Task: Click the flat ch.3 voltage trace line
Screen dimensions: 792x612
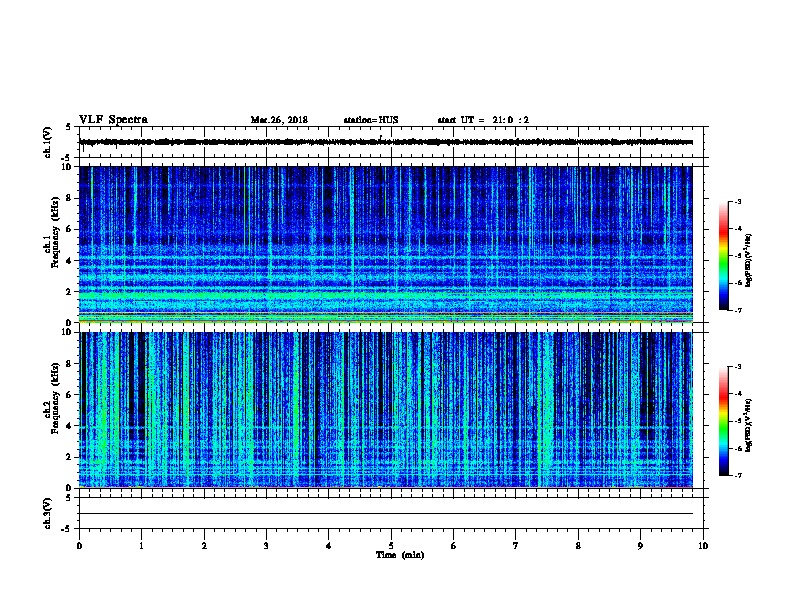Action: [386, 514]
